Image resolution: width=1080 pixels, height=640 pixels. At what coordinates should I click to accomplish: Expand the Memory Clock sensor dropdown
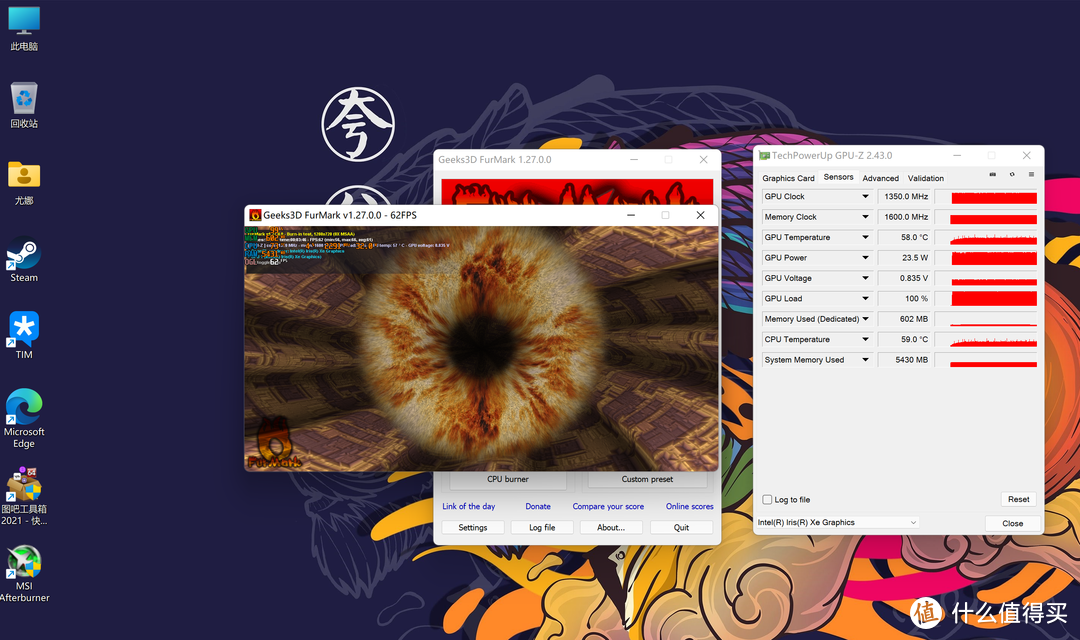(865, 217)
